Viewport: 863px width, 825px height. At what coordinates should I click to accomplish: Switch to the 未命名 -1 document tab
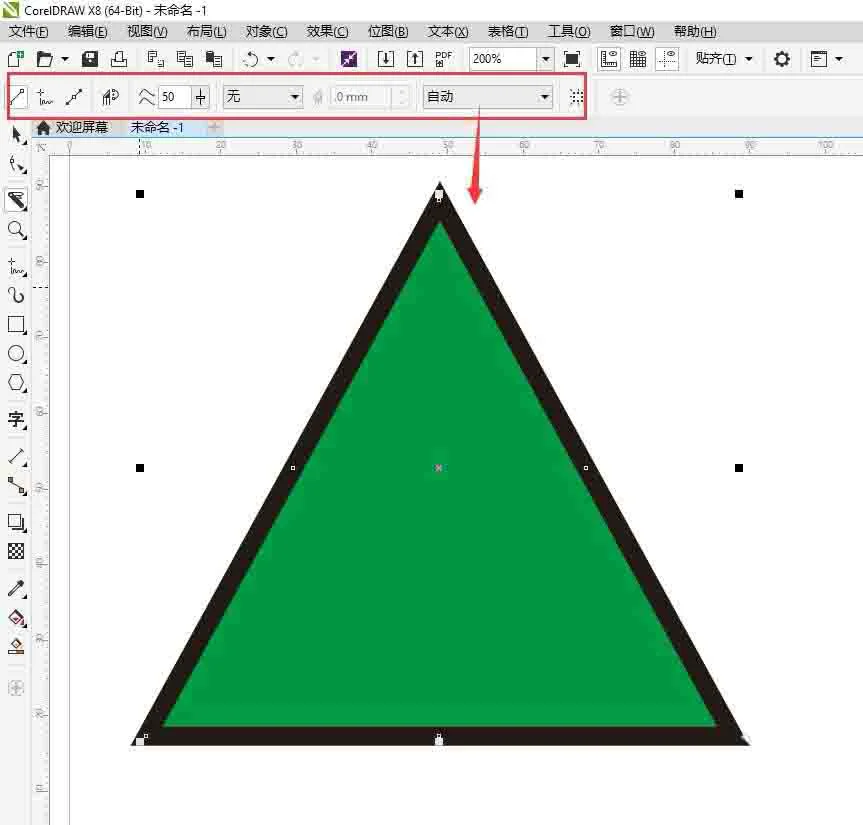click(157, 128)
